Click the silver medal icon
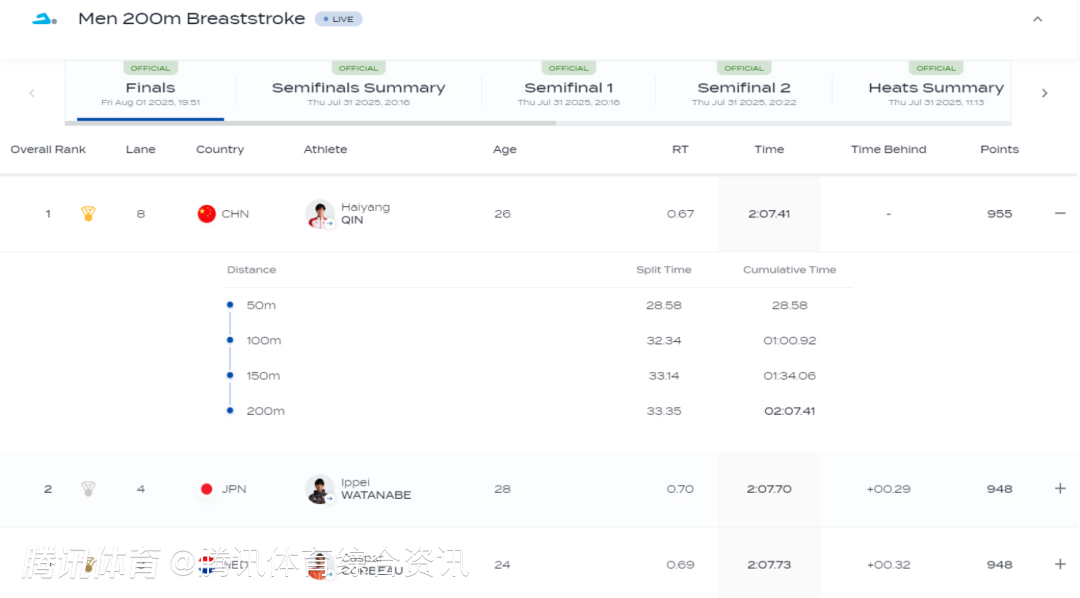 (88, 489)
